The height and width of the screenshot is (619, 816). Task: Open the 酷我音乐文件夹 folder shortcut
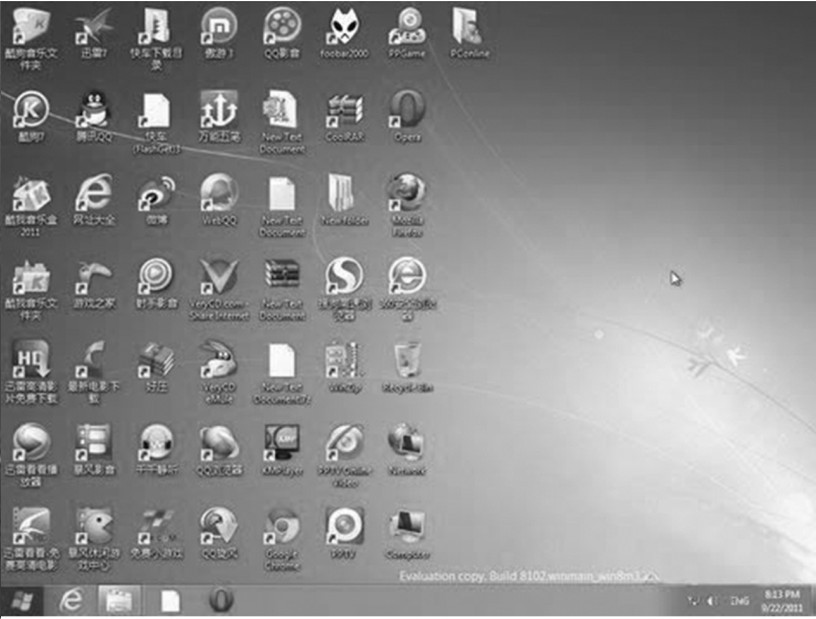pyautogui.click(x=31, y=289)
